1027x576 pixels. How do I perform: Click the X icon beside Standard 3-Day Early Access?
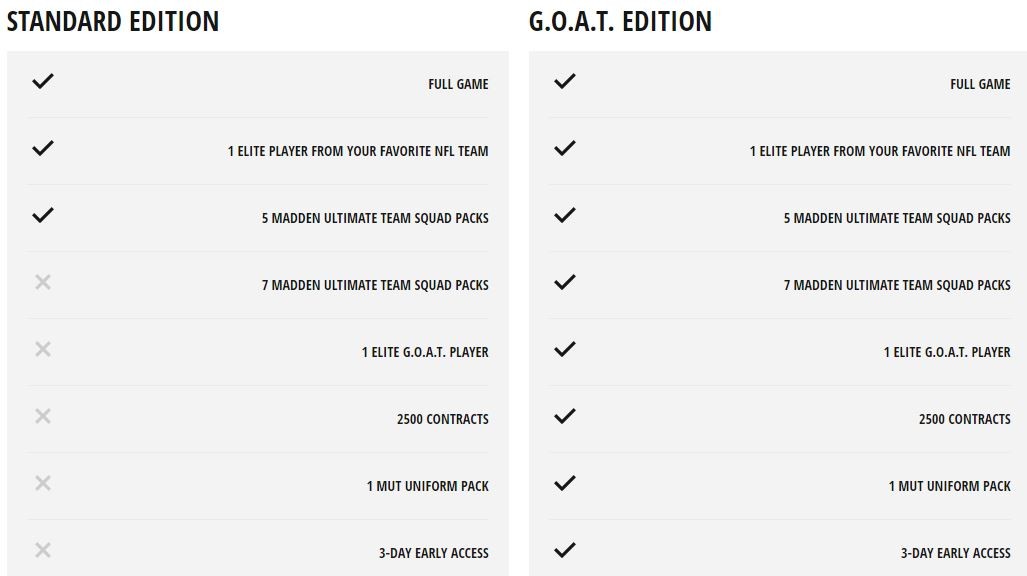pyautogui.click(x=43, y=550)
